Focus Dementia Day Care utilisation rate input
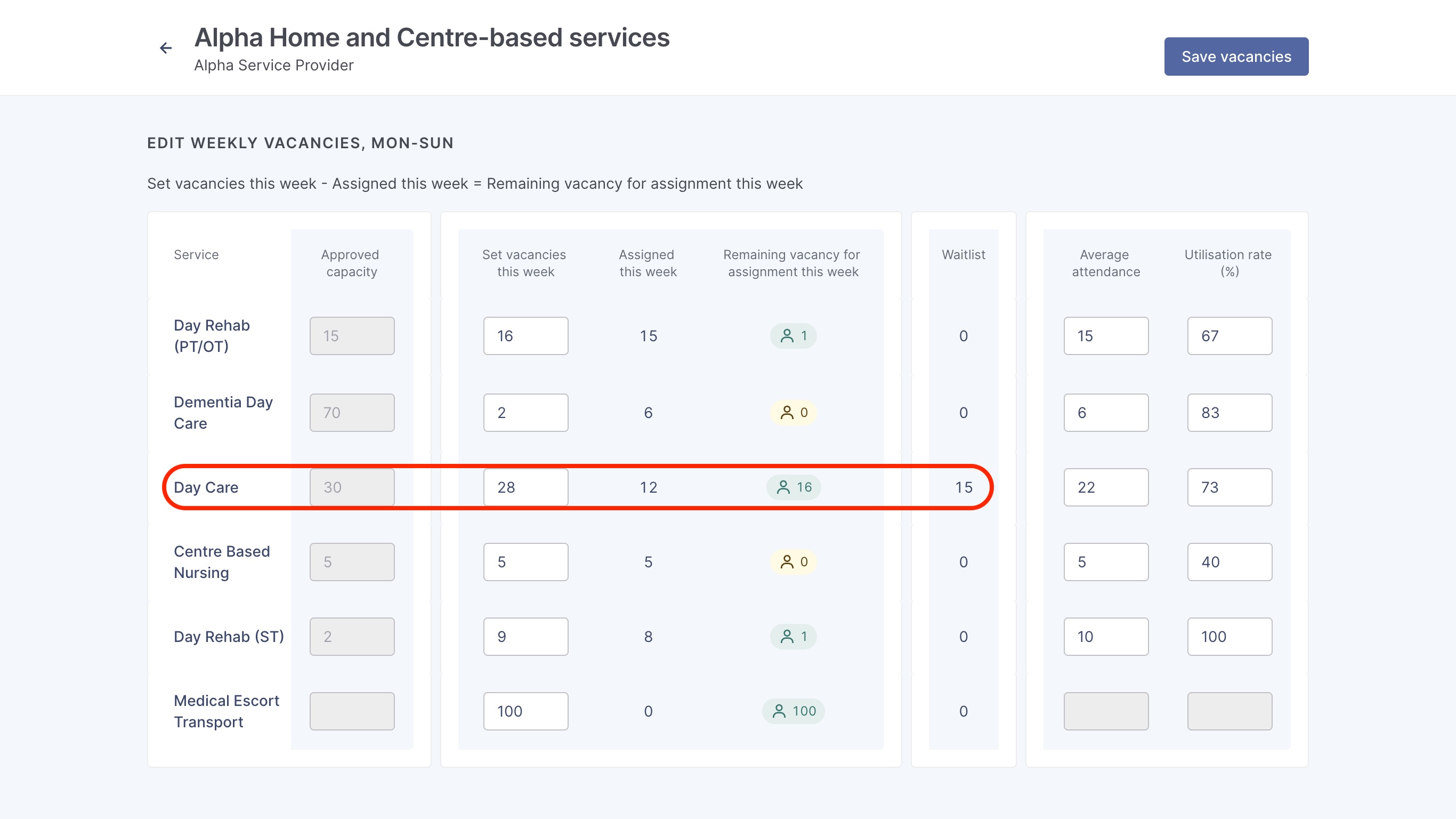 (x=1229, y=412)
